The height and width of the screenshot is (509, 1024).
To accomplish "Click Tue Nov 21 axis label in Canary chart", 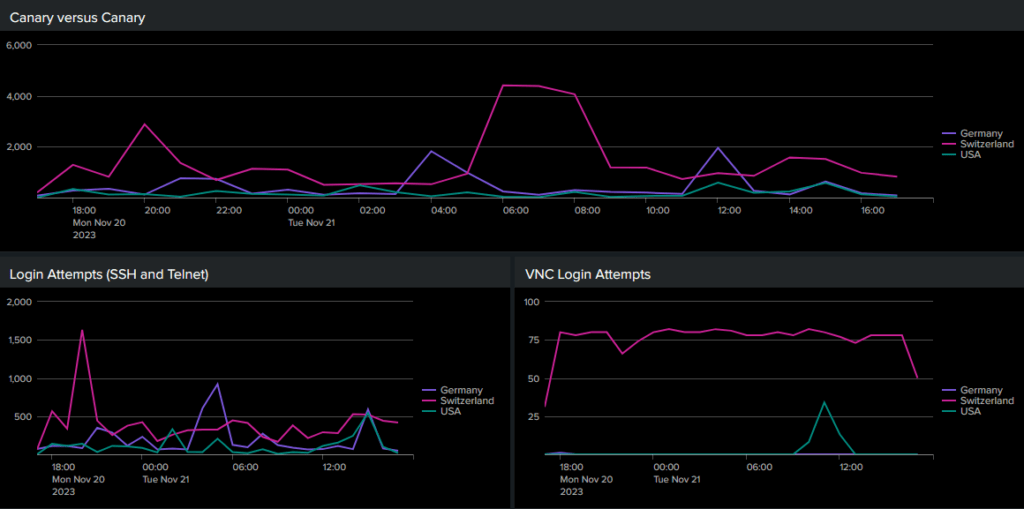I will coord(310,223).
